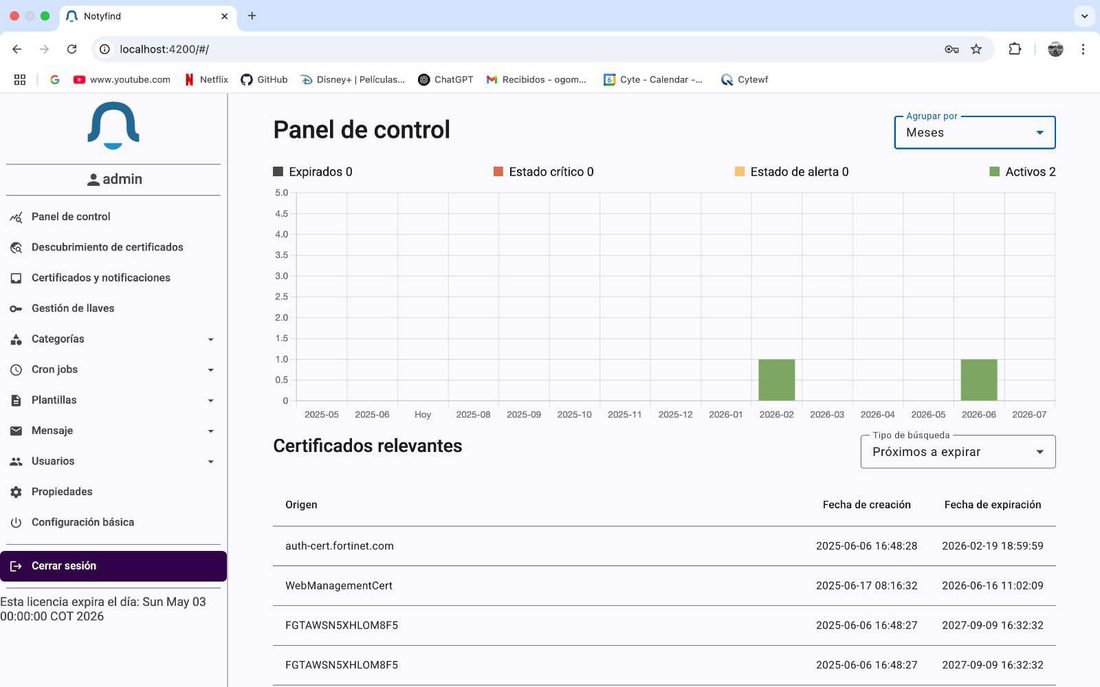Click the Notyfind bell logo

[113, 125]
